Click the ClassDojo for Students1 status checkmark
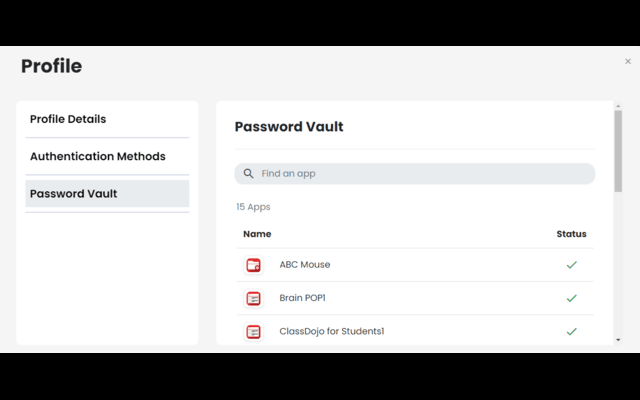The height and width of the screenshot is (400, 640). tap(571, 331)
